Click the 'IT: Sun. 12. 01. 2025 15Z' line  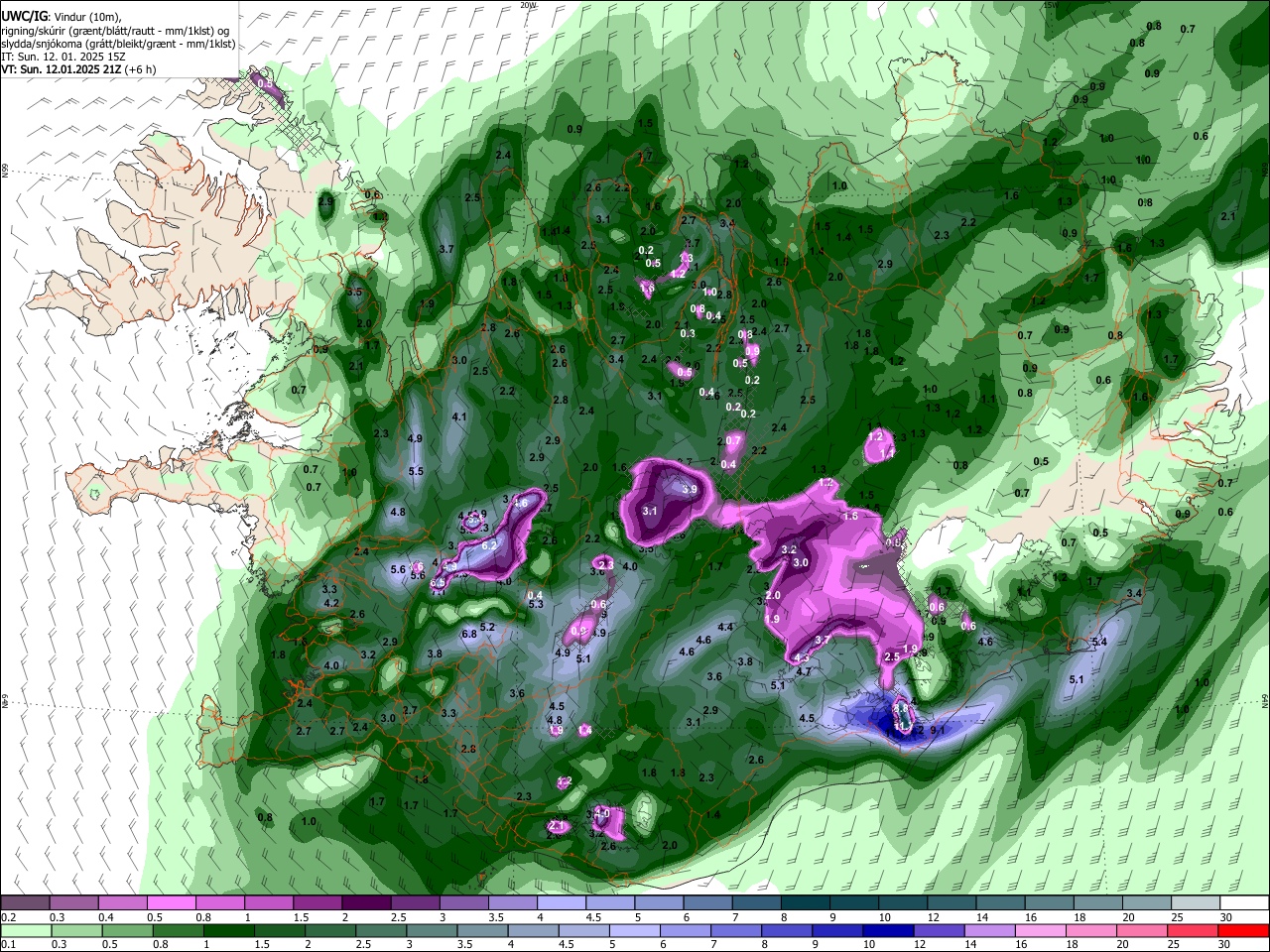pyautogui.click(x=63, y=57)
